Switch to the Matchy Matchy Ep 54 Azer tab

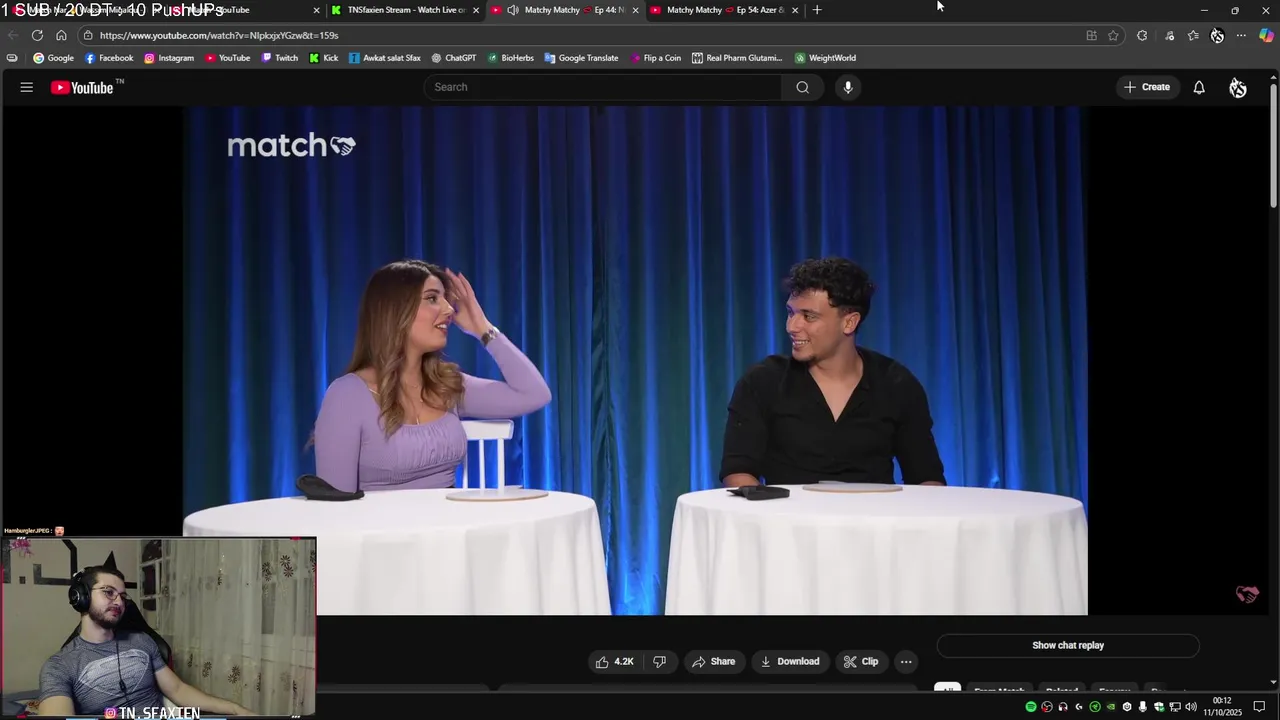click(725, 10)
